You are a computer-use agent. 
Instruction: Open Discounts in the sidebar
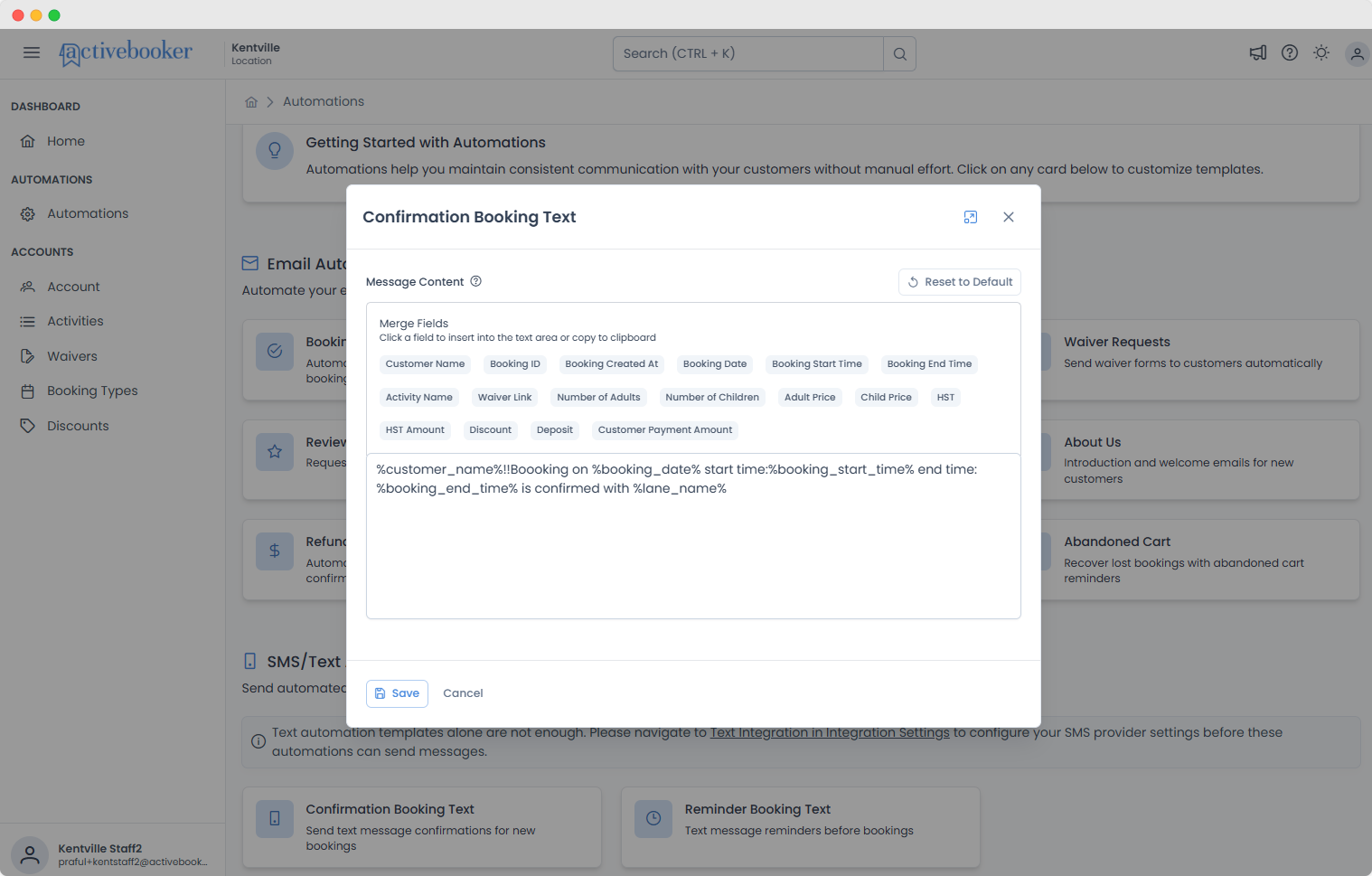78,426
